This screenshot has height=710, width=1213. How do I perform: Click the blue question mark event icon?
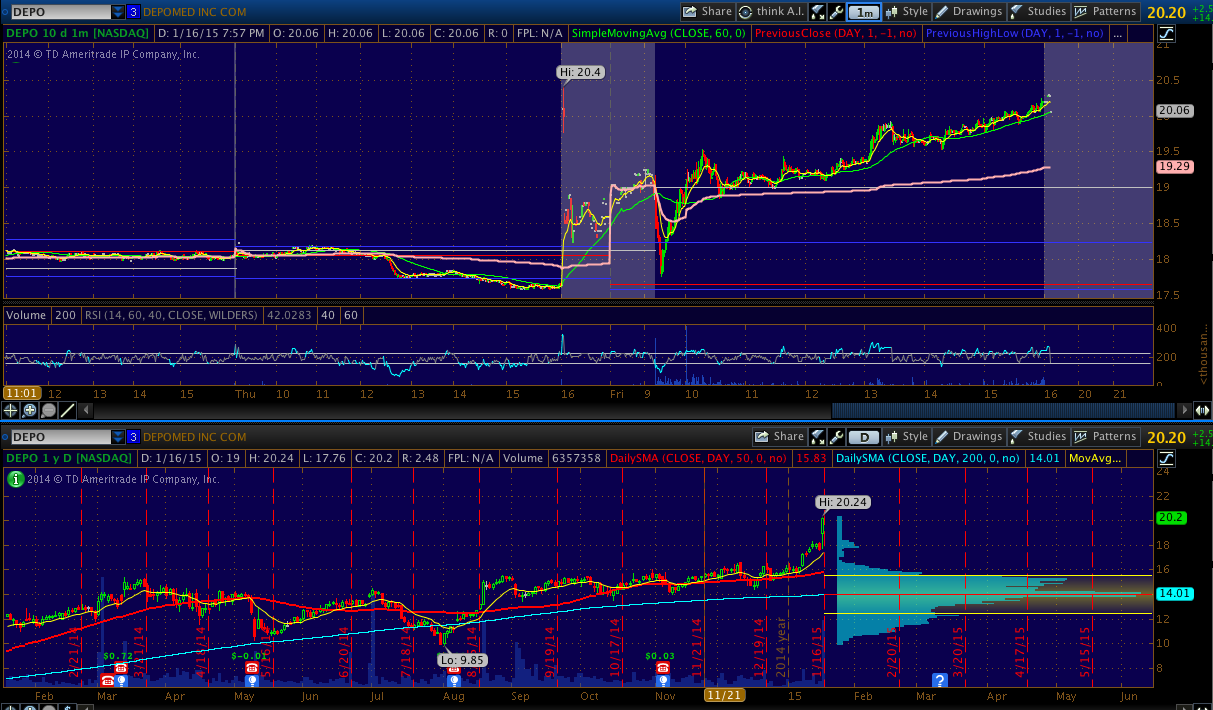pyautogui.click(x=939, y=680)
